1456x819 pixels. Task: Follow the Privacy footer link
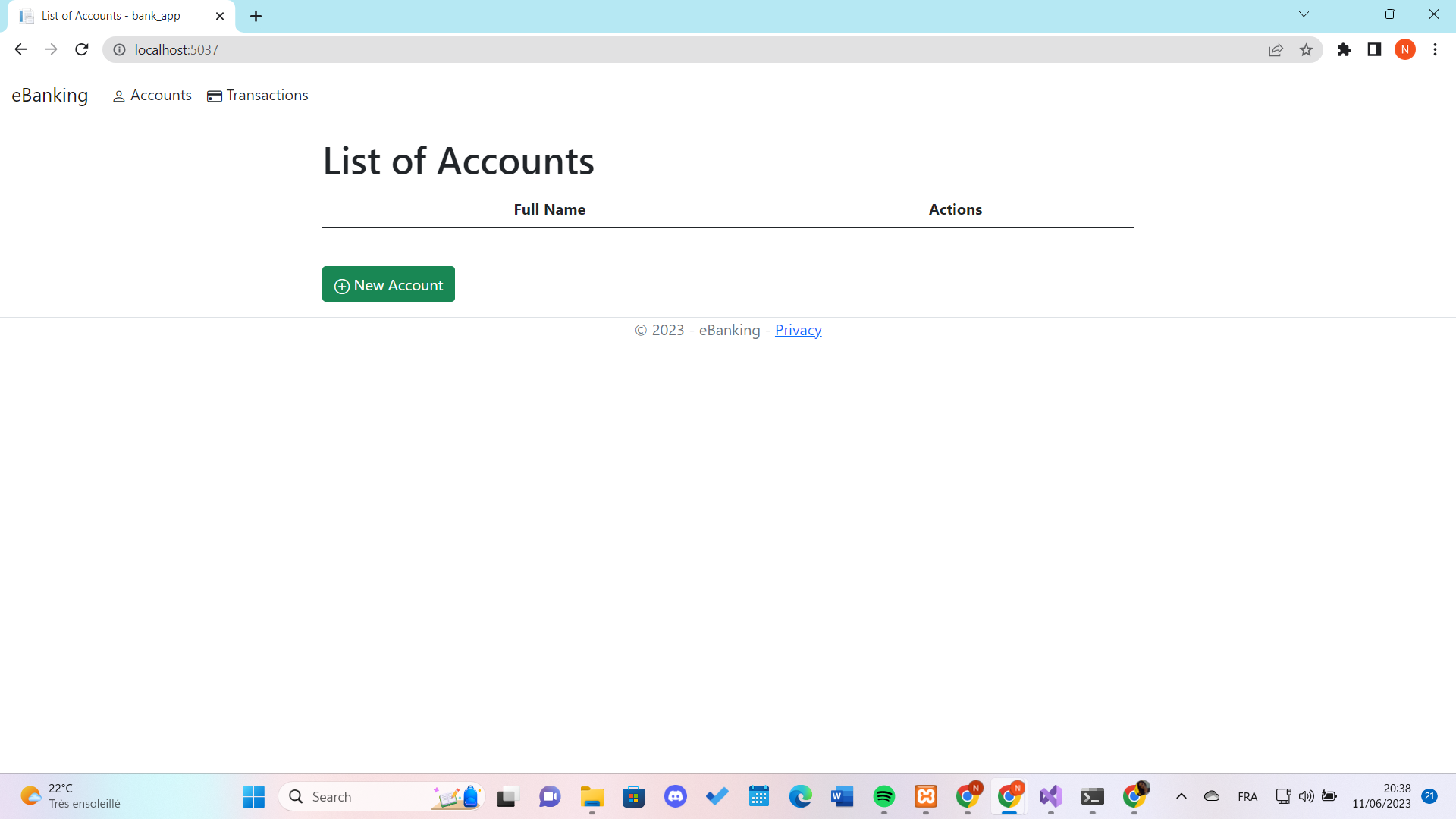click(x=798, y=331)
